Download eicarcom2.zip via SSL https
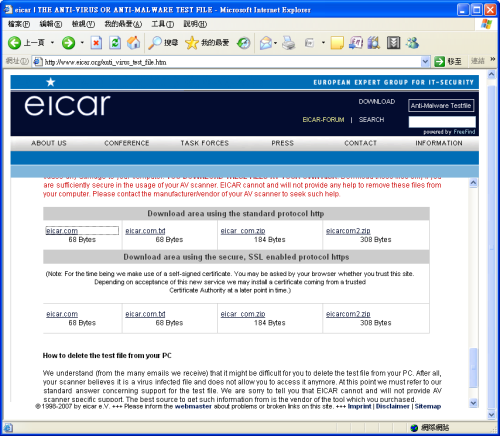Screen dimensions: 500x436 pos(348,314)
